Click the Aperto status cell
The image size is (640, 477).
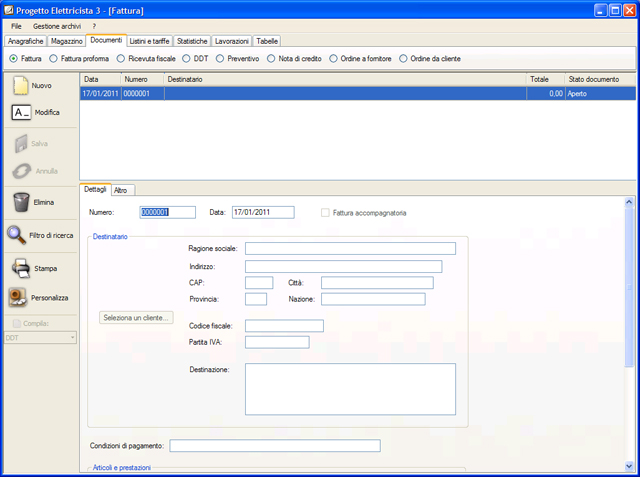point(601,93)
